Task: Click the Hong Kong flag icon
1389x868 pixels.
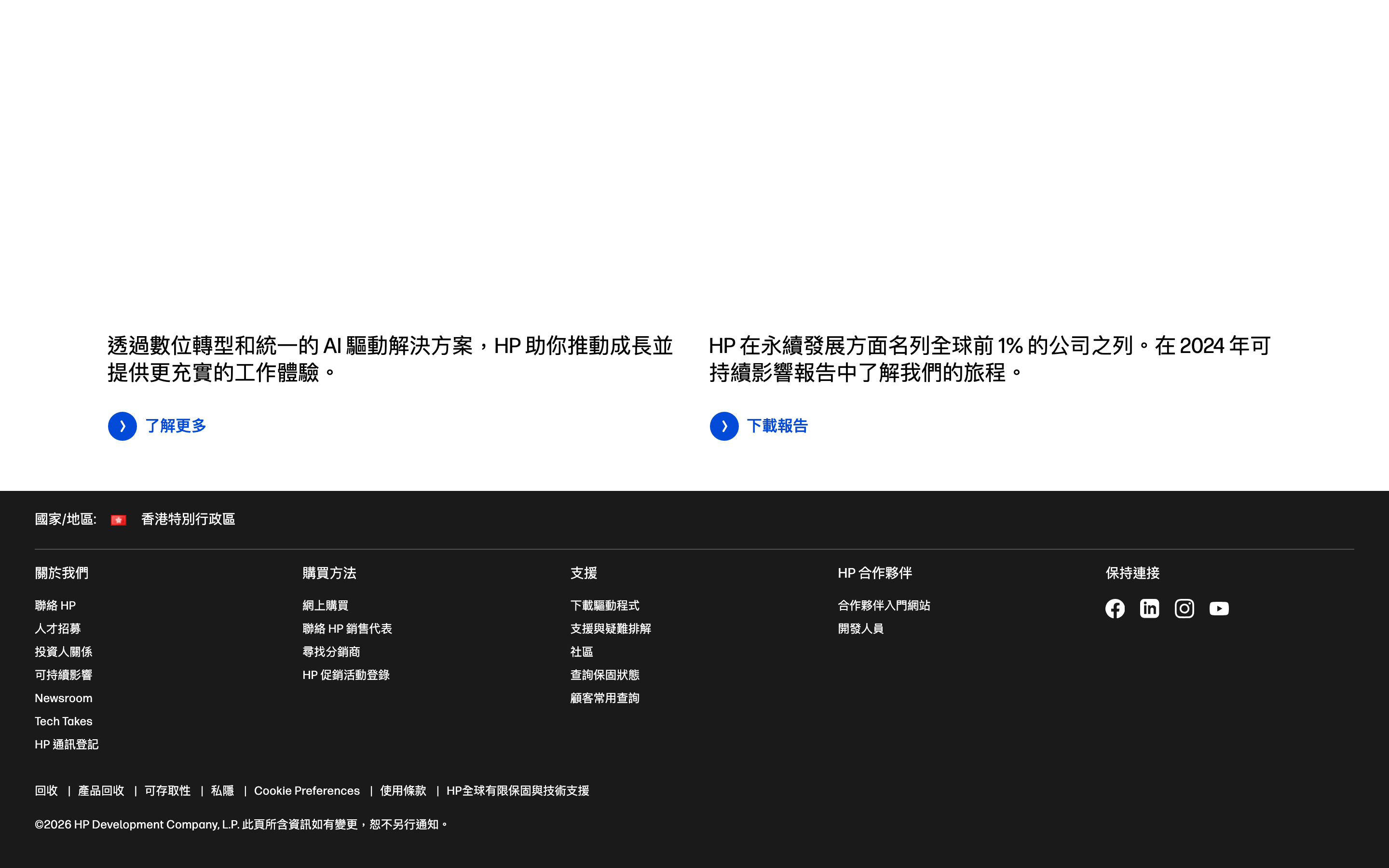Action: (118, 519)
